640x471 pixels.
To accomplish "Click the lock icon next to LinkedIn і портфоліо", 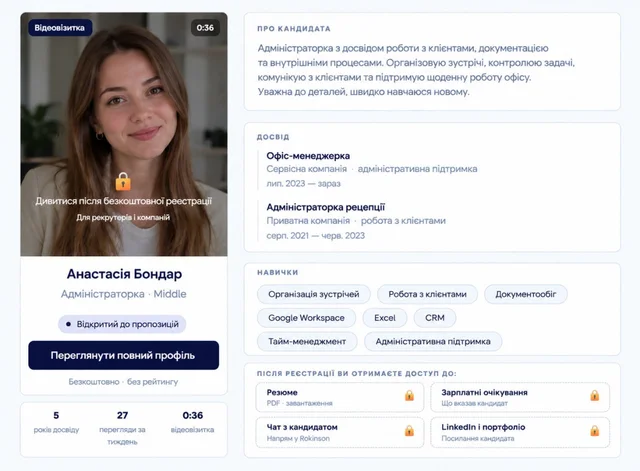I will point(595,431).
